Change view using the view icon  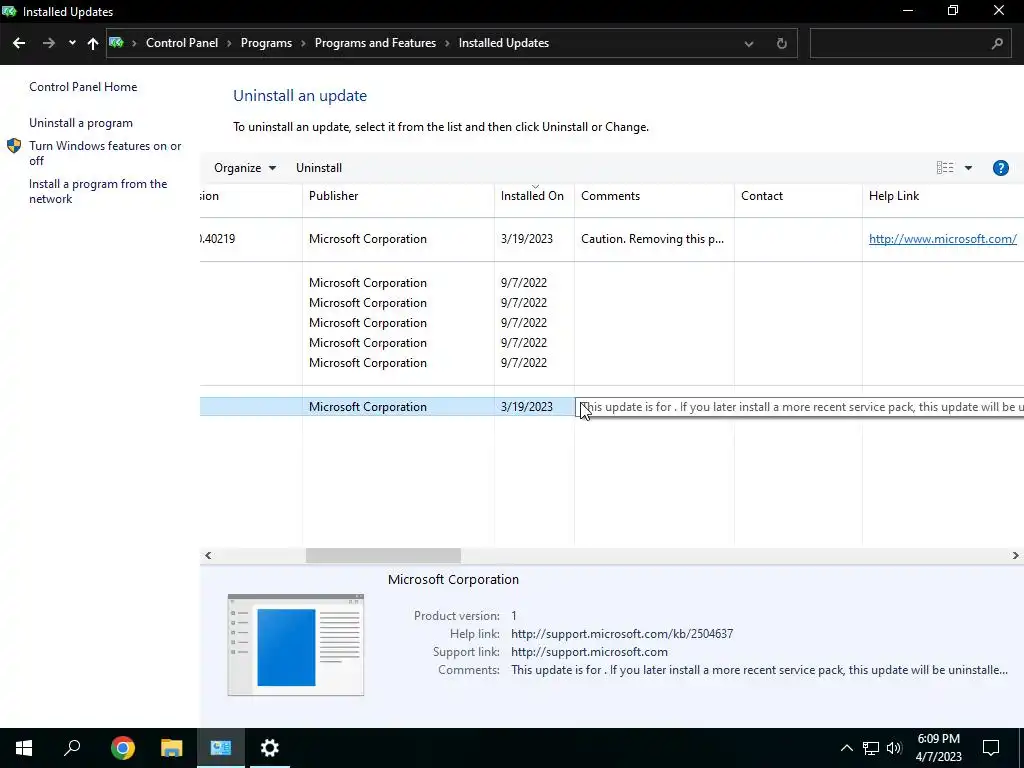[x=945, y=168]
